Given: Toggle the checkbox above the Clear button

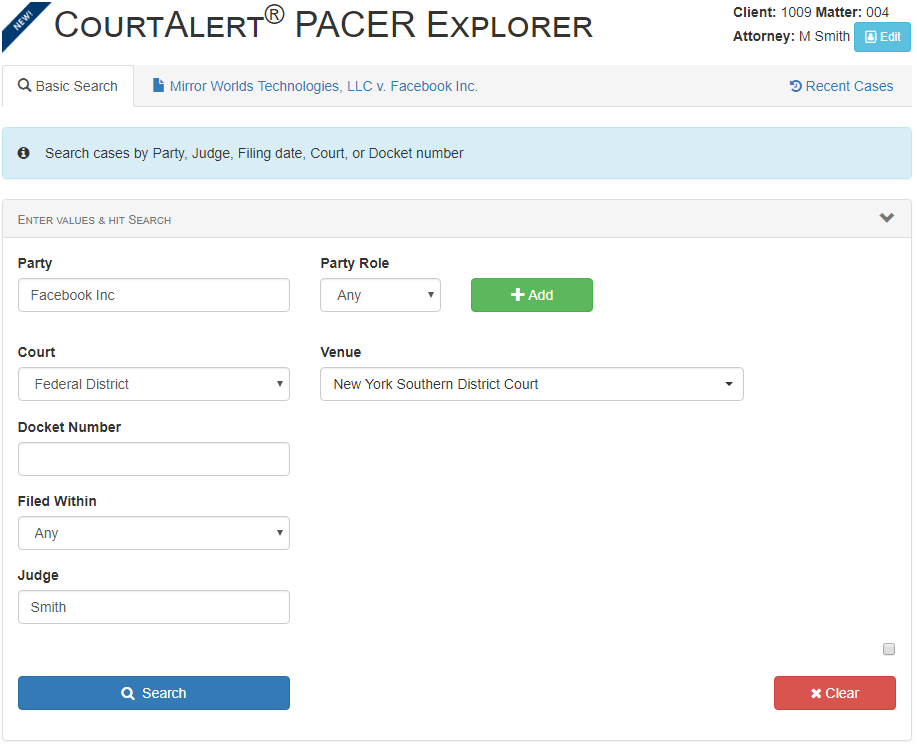Looking at the screenshot, I should (x=888, y=649).
